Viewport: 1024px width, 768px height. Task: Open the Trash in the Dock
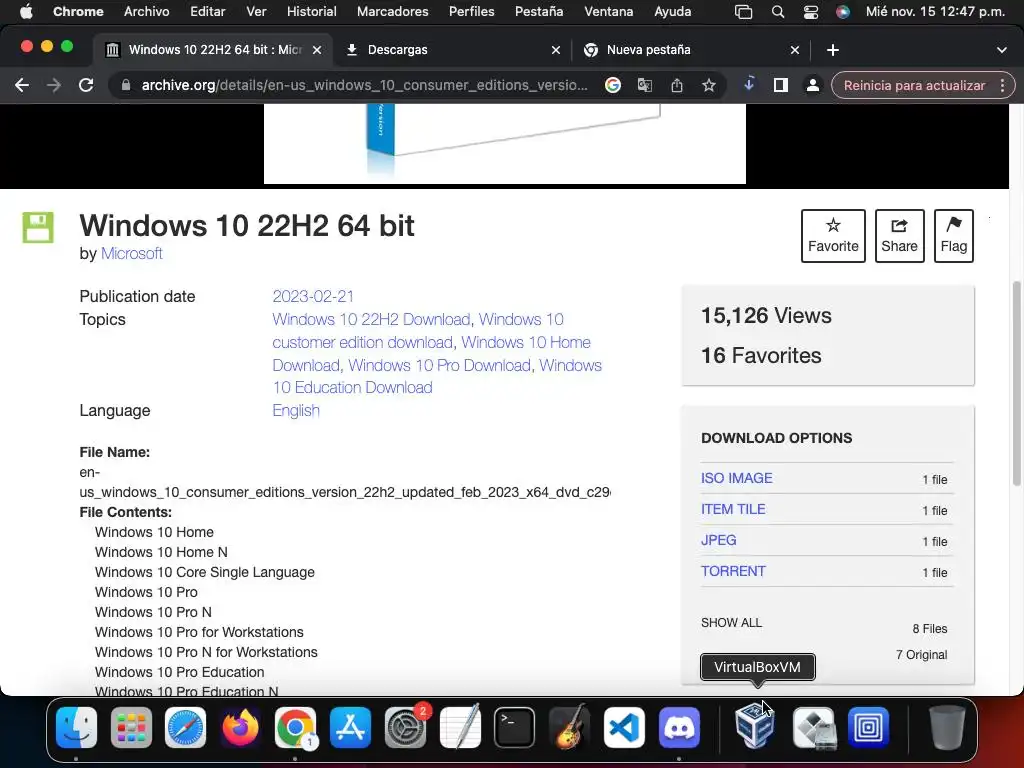point(947,728)
